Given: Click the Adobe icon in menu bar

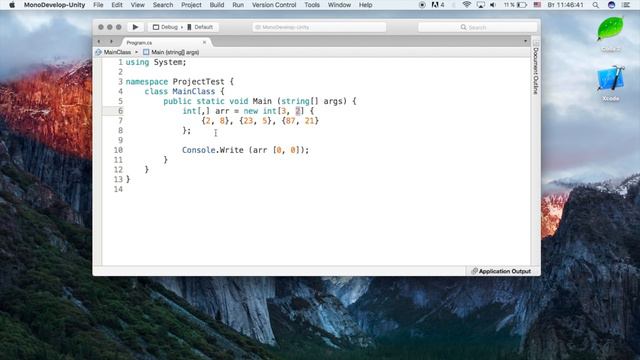Looking at the screenshot, I should 438,5.
